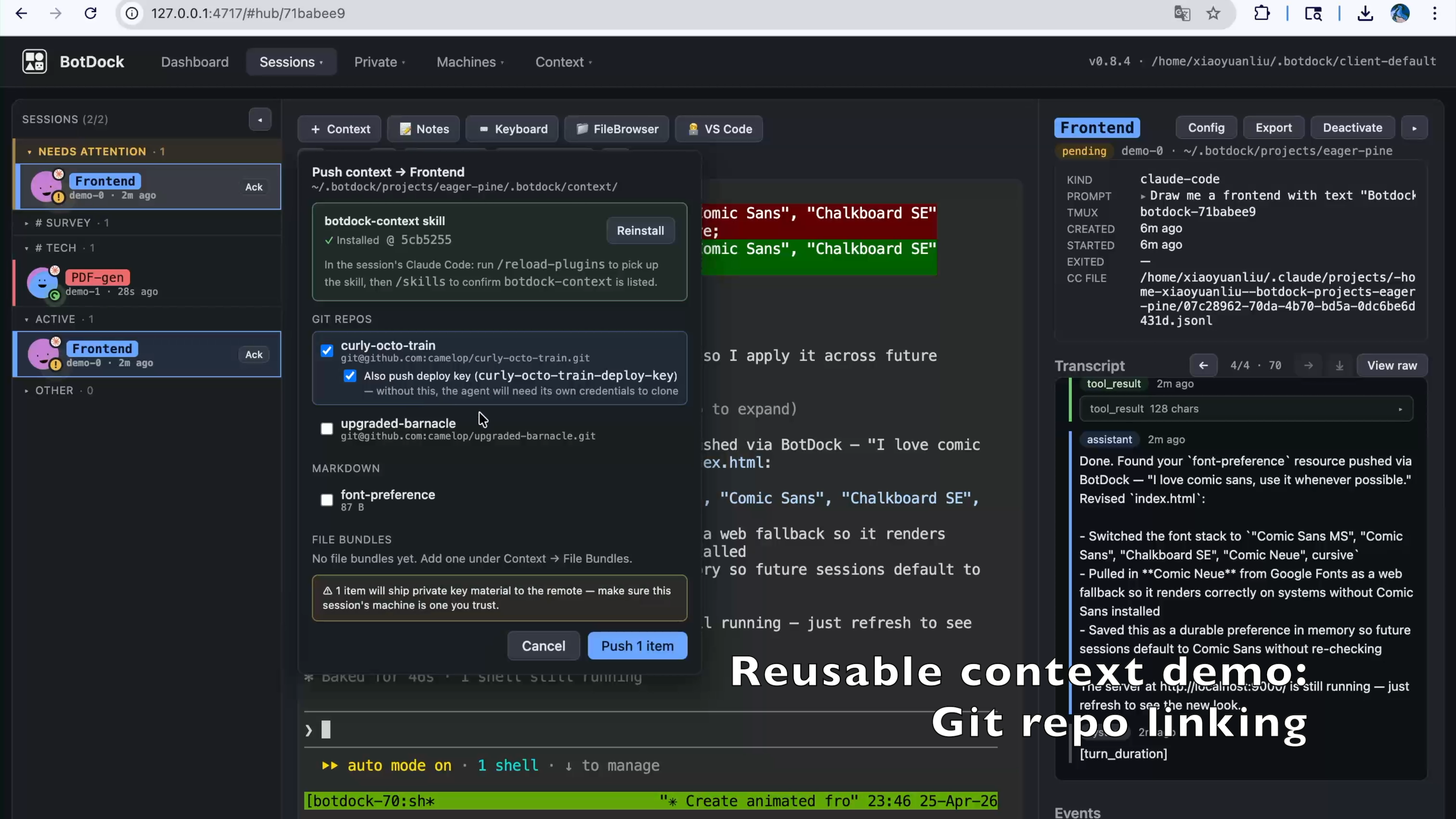Expand the # SURVEY session group
This screenshot has width=1456, height=819.
(62, 223)
